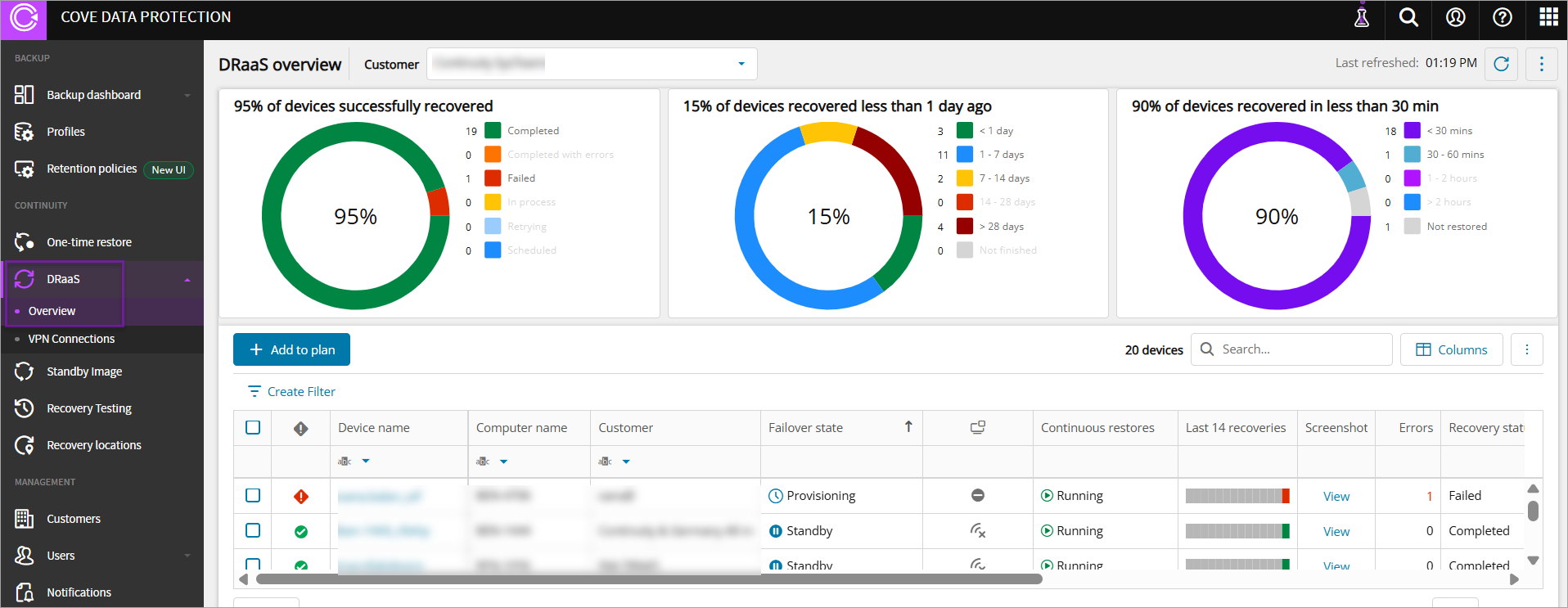The height and width of the screenshot is (608, 1568).
Task: Open search using the magnifier icon
Action: click(1408, 17)
